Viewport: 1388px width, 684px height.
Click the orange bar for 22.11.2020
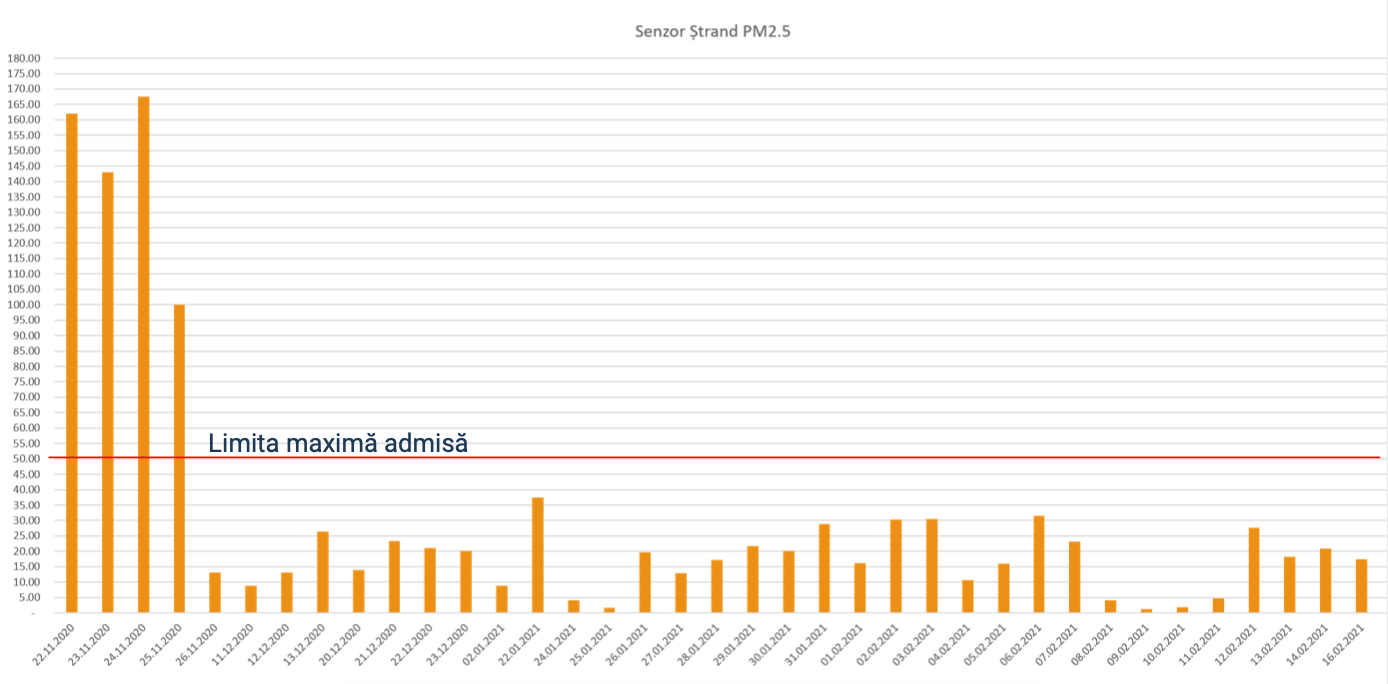coord(72,363)
